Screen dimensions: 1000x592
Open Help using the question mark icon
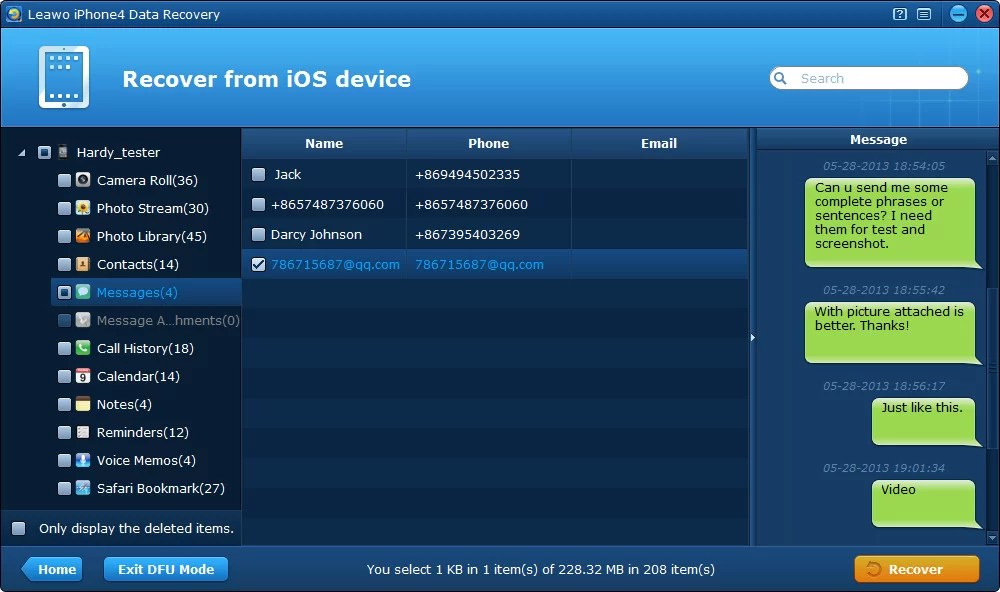[899, 13]
